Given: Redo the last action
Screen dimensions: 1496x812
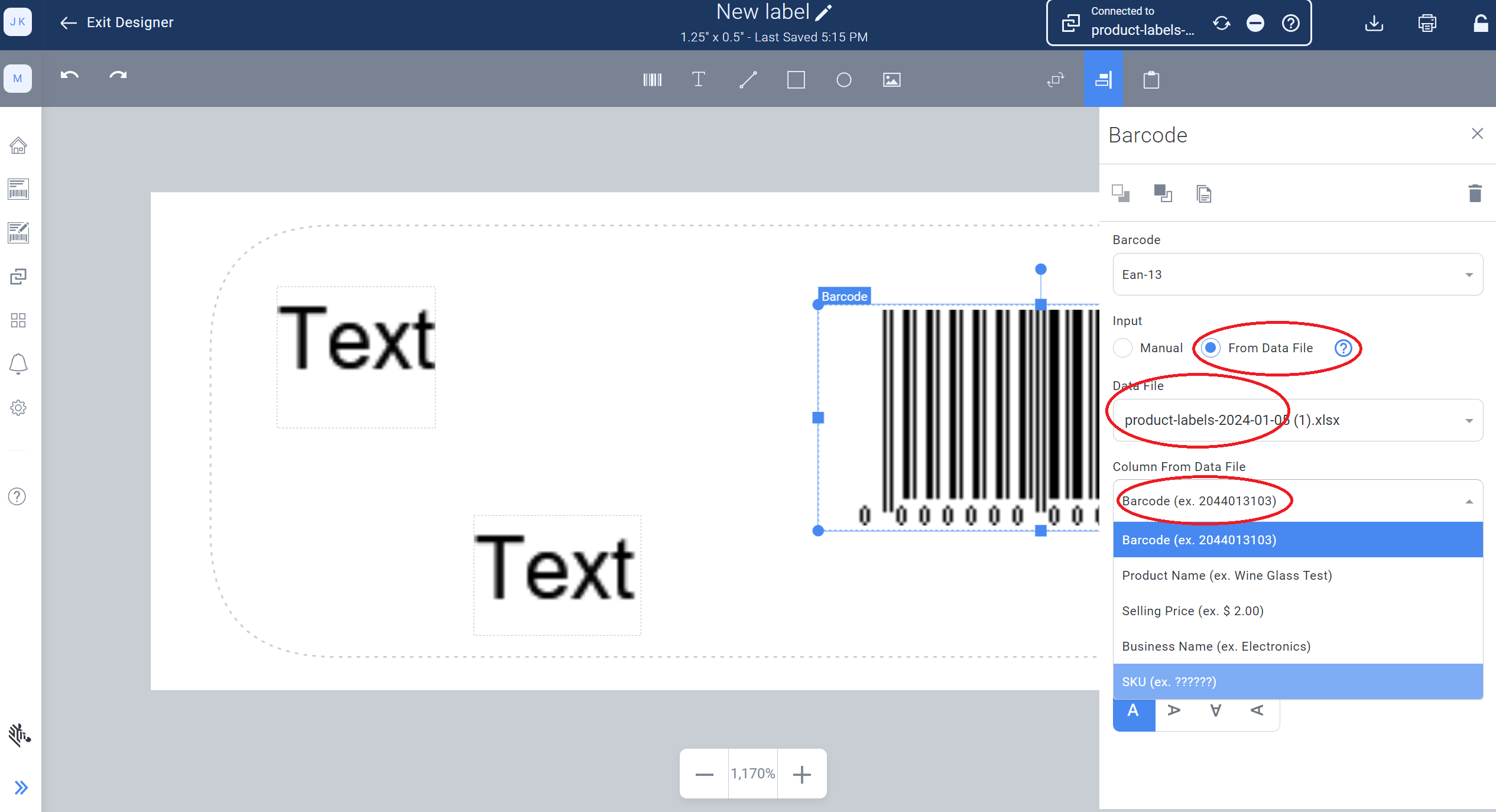Looking at the screenshot, I should [118, 76].
